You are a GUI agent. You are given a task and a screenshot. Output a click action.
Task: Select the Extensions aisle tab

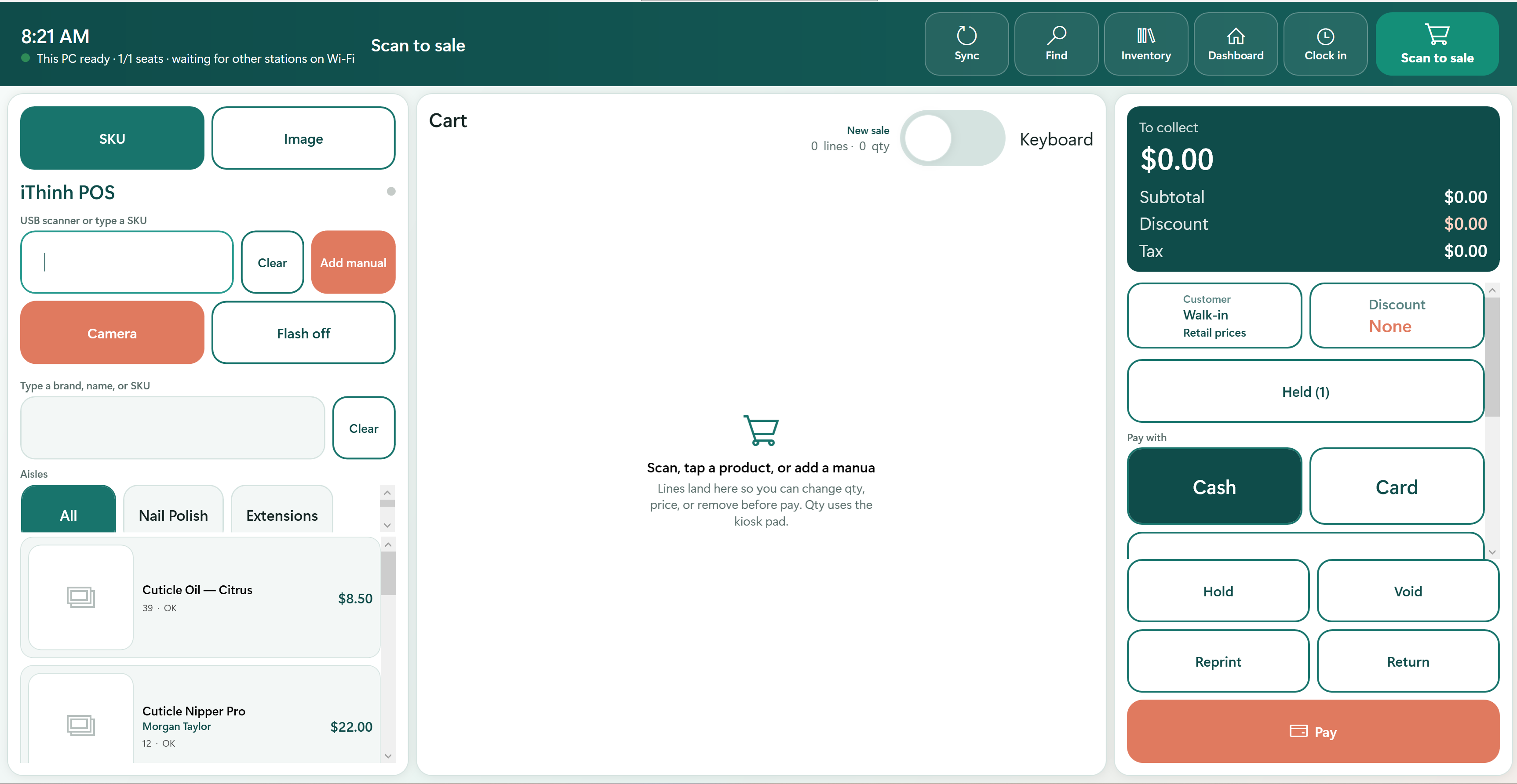coord(281,510)
